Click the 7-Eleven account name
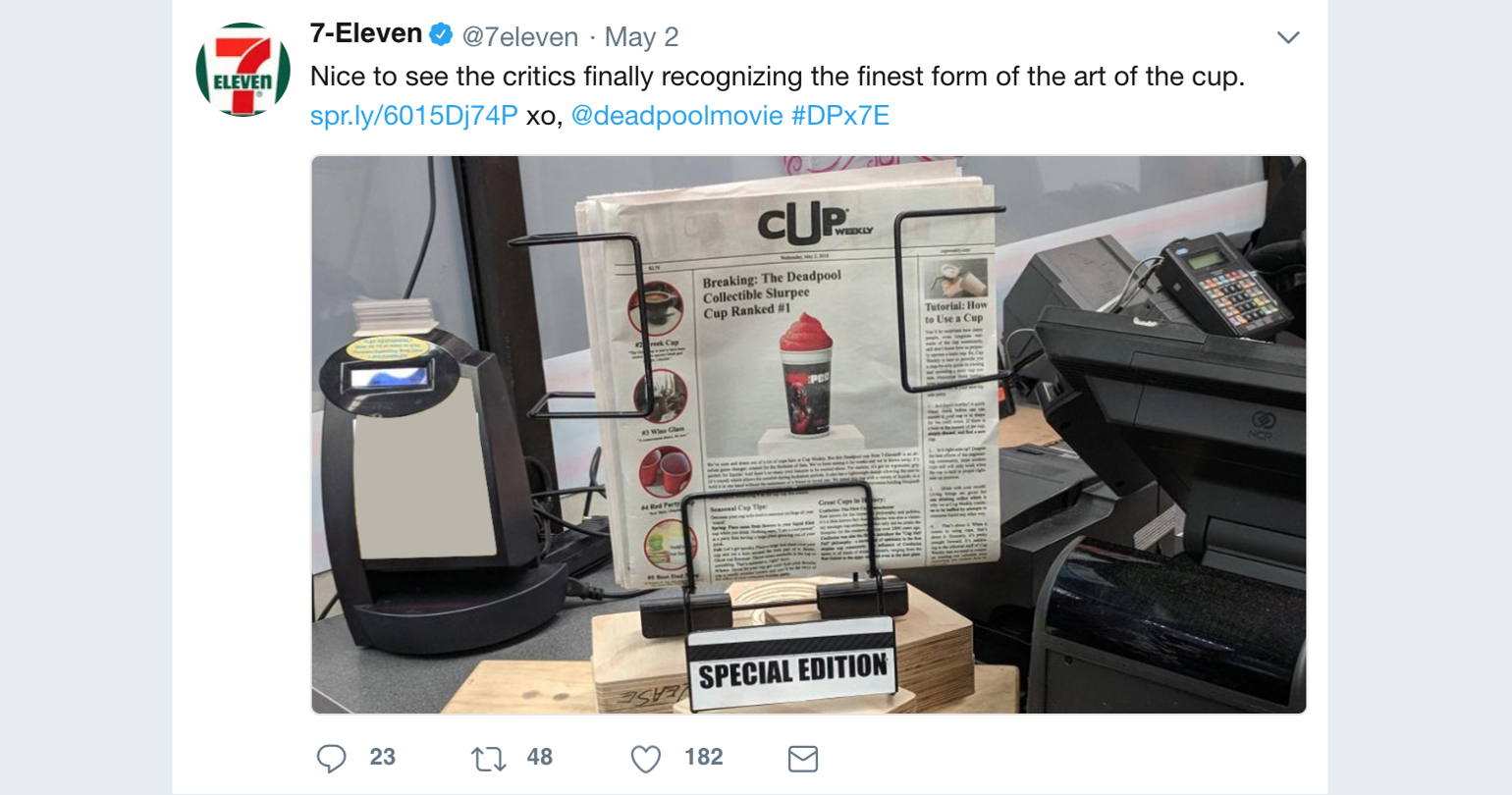This screenshot has height=795, width=1512. pos(366,34)
